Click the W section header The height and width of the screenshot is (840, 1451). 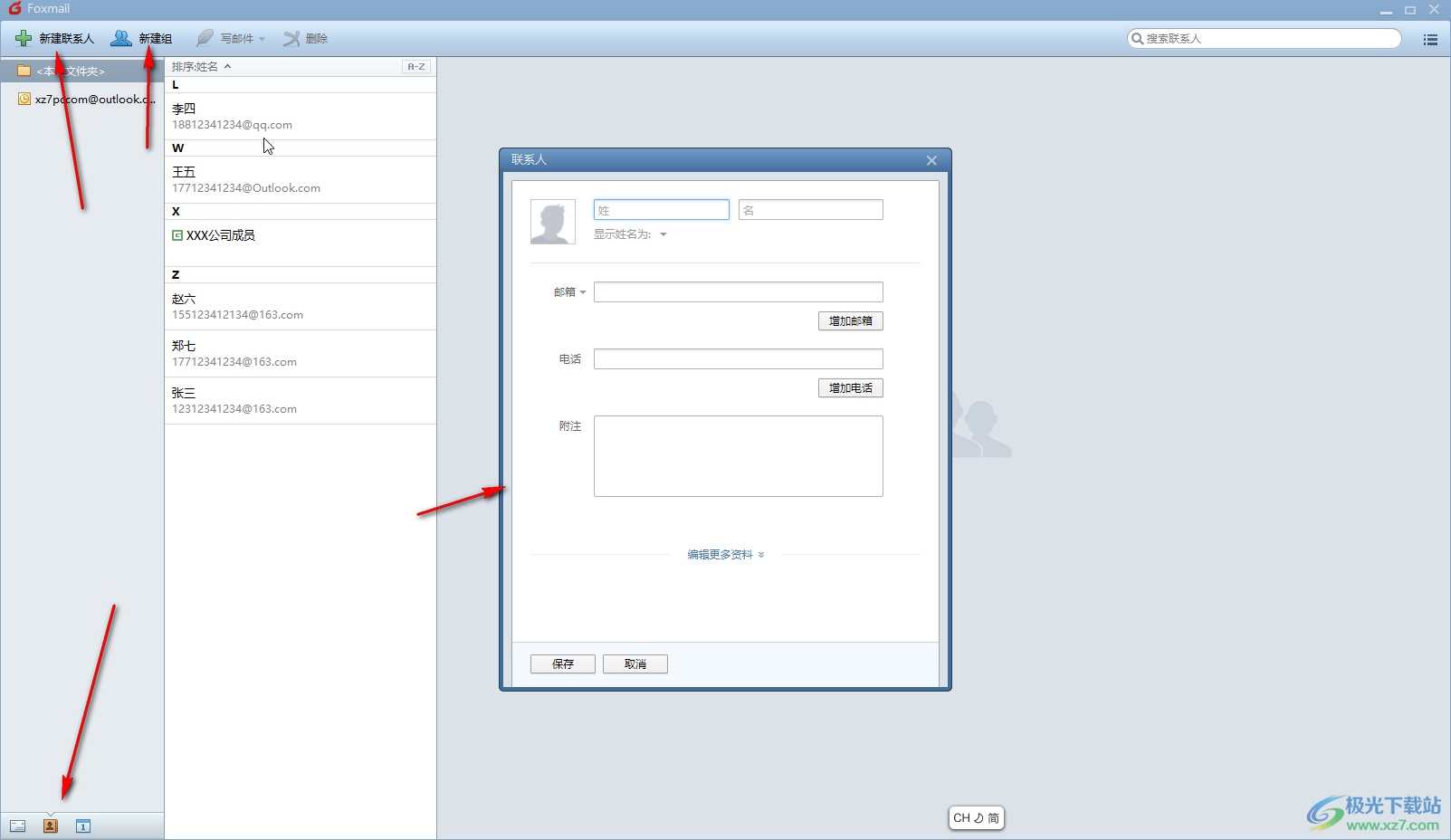[301, 148]
